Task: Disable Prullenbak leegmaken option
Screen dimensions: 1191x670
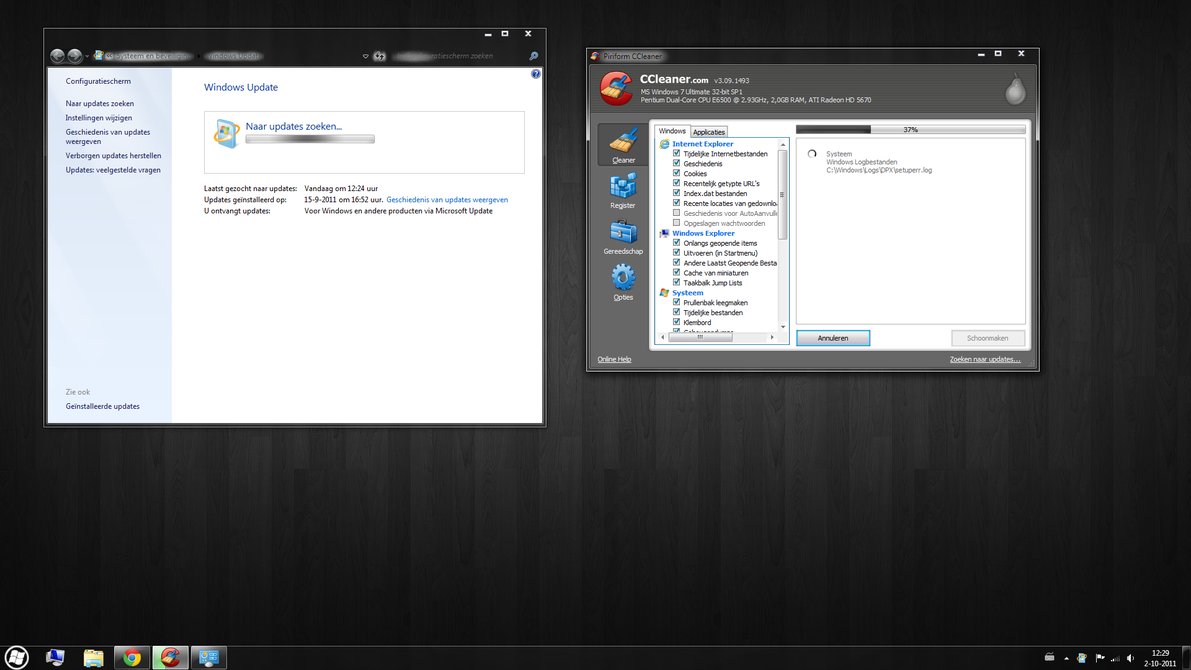Action: point(677,302)
